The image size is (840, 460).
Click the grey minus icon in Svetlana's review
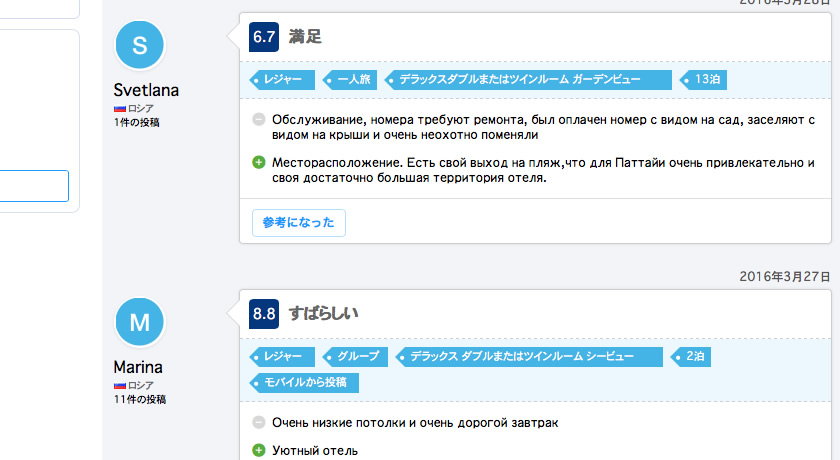(259, 119)
